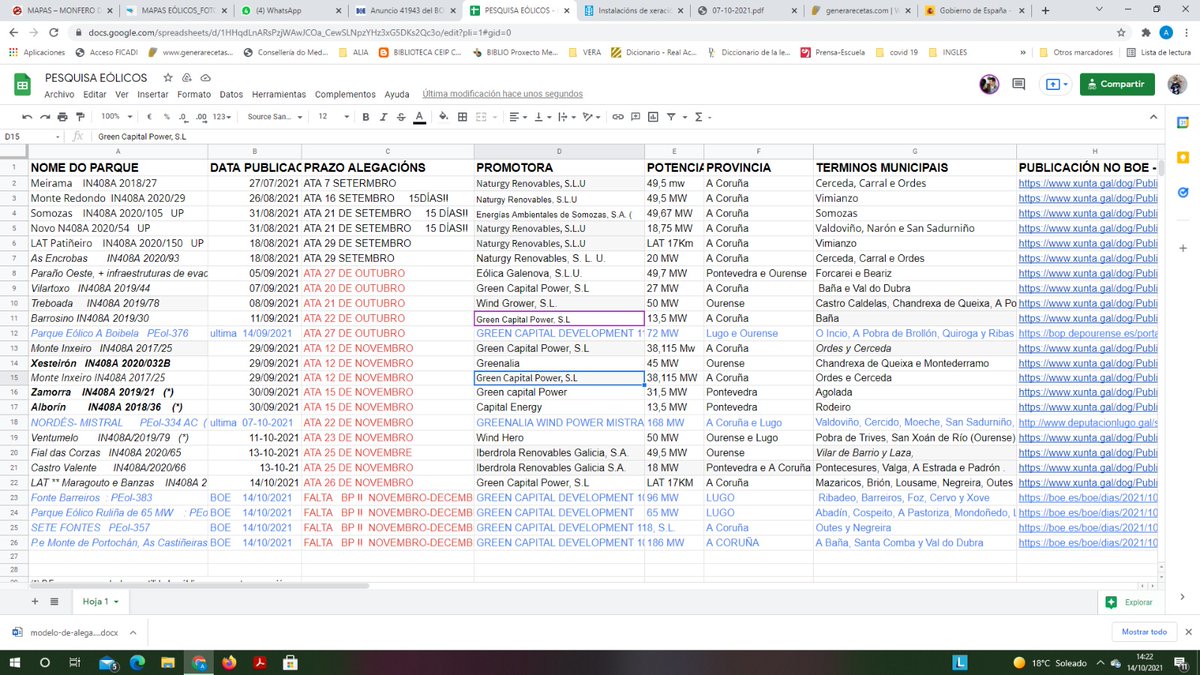
Task: Apply percent number format
Action: coord(165,117)
